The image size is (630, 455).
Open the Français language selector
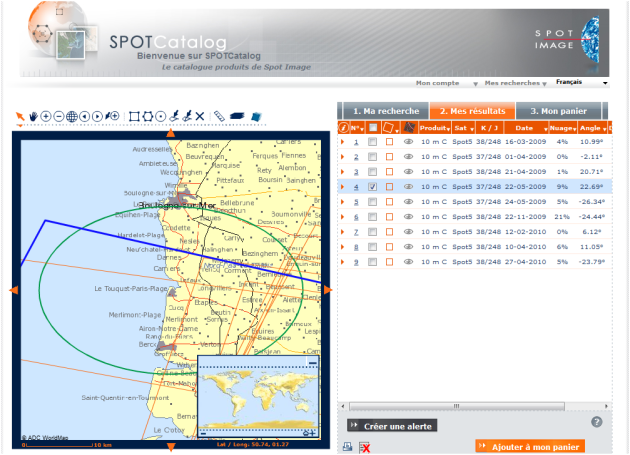pos(581,82)
